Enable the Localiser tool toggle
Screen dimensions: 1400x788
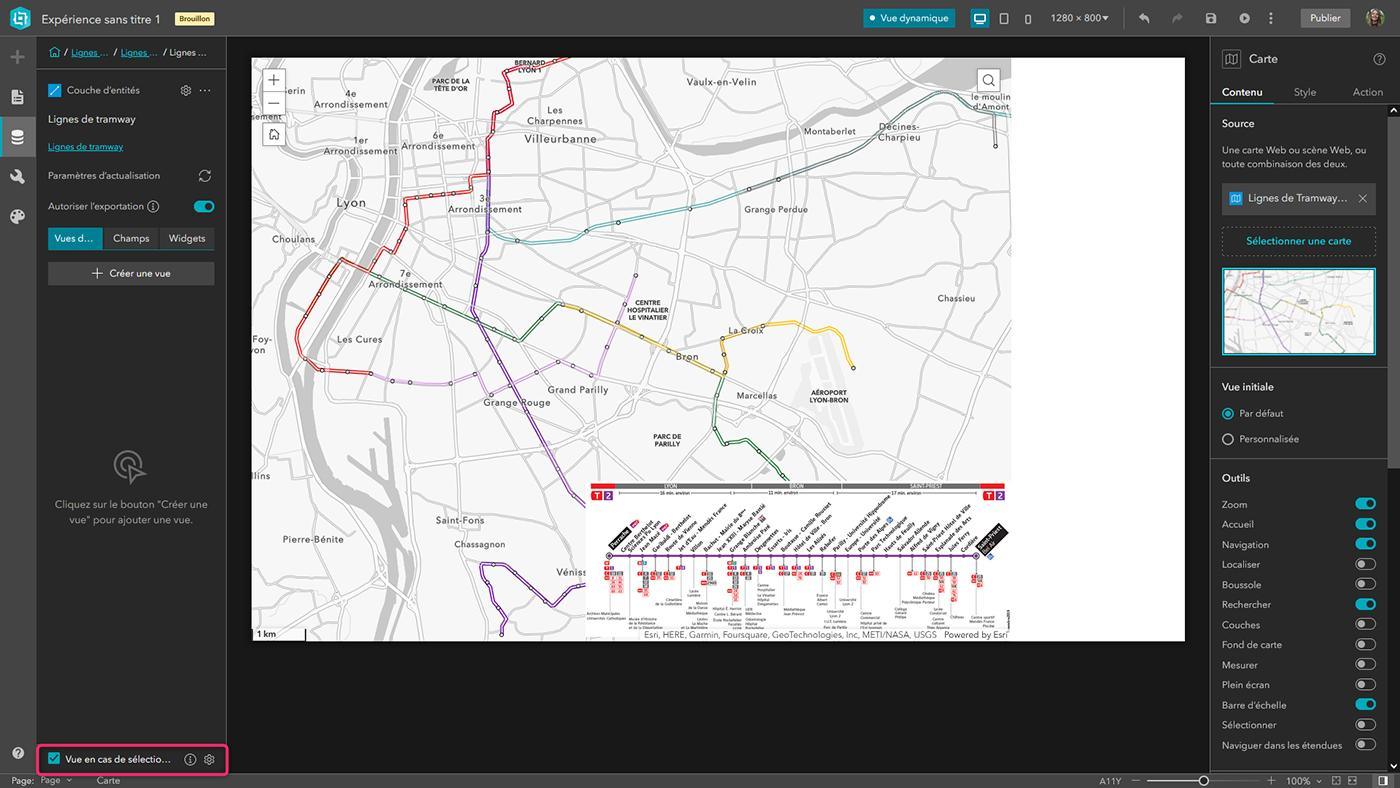tap(1365, 564)
